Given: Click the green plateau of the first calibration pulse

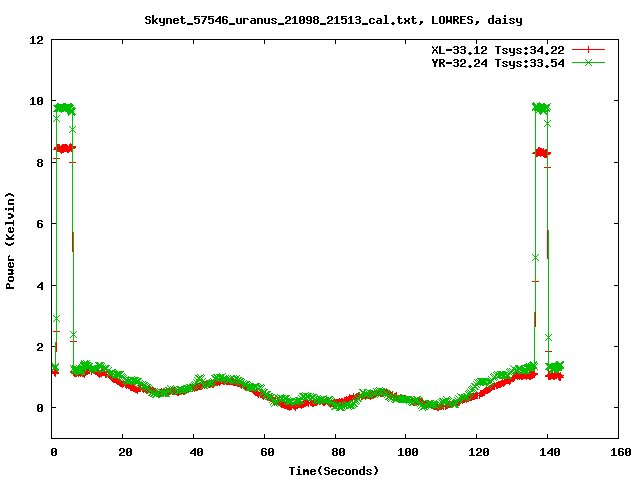Looking at the screenshot, I should click(x=64, y=108).
